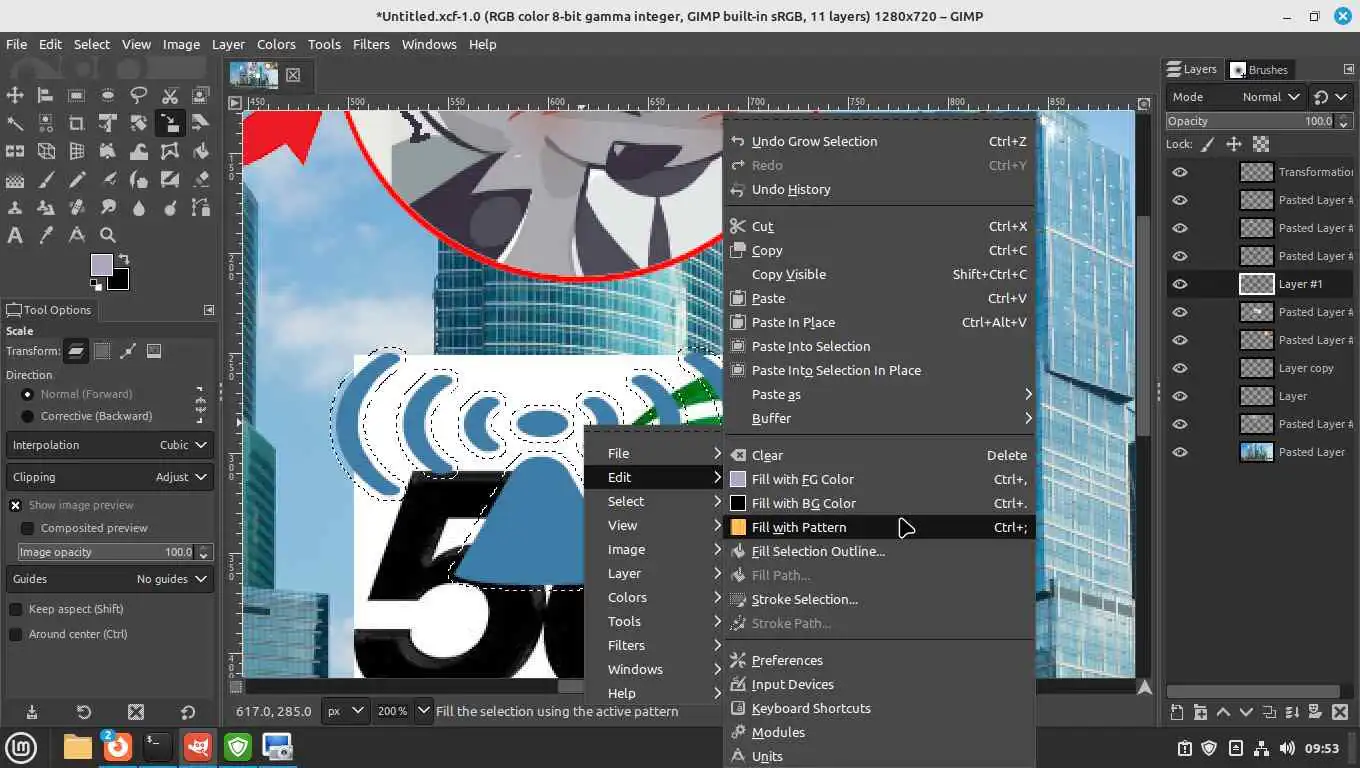Select the Measure tool
1360x768 pixels.
[x=76, y=235]
